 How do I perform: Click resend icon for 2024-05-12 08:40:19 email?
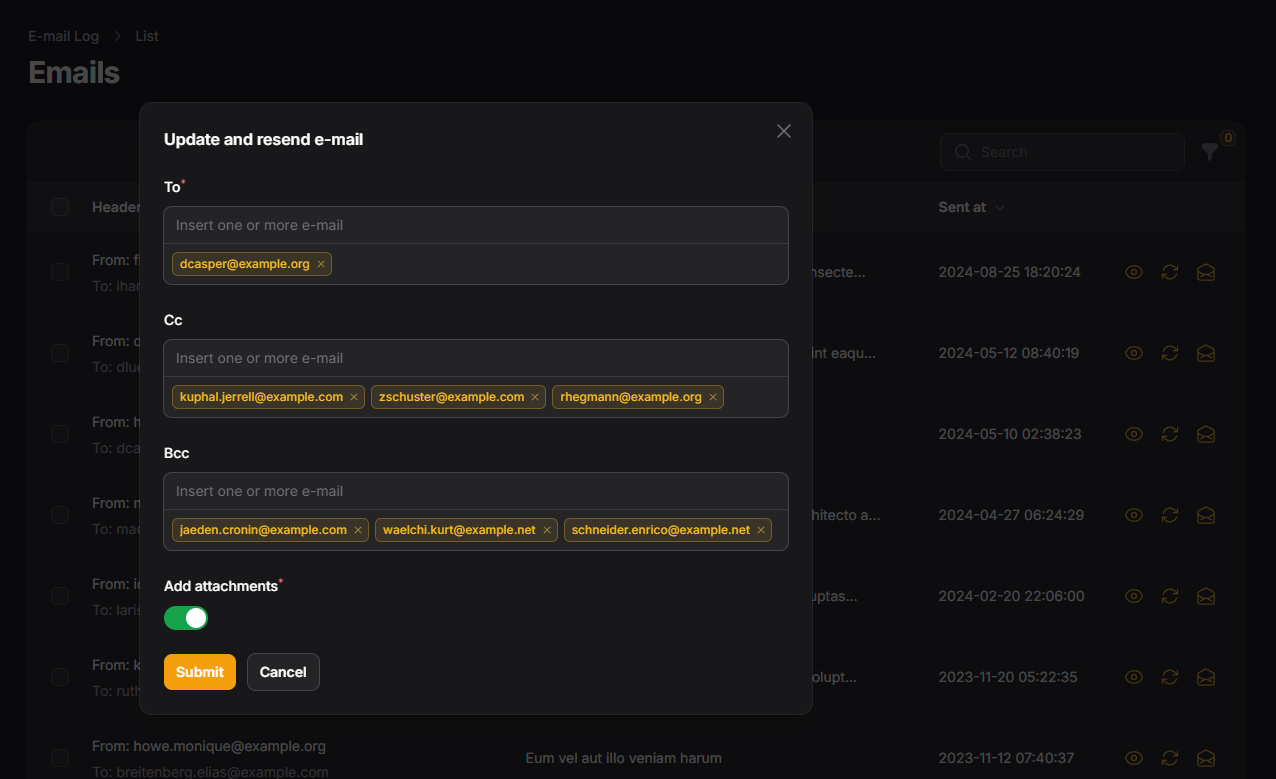(x=1170, y=353)
